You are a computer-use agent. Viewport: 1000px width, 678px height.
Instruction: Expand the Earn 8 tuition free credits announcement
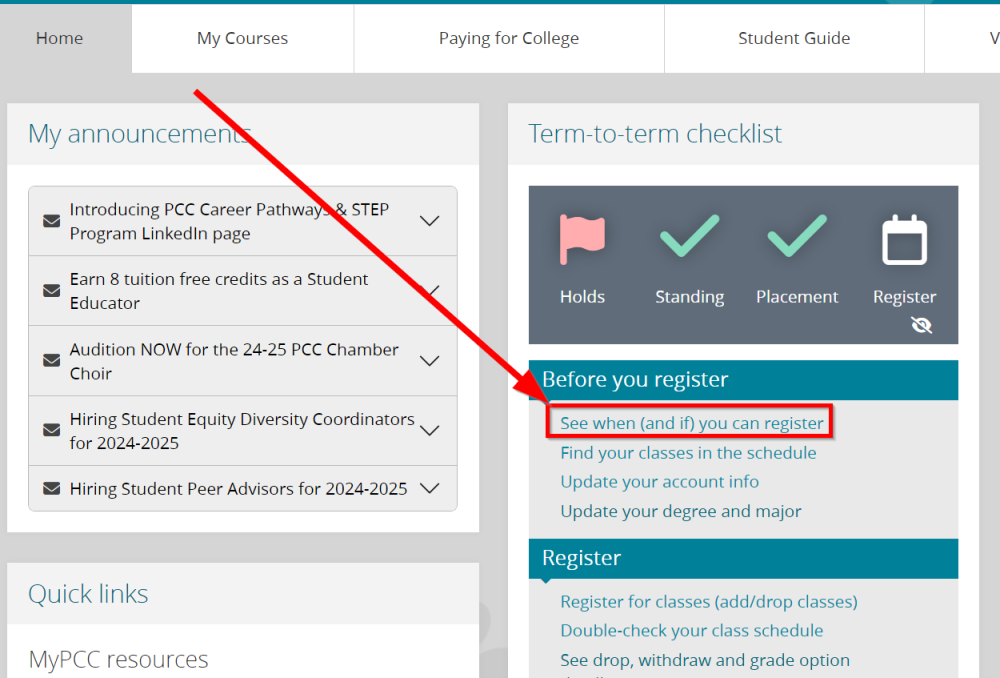pyautogui.click(x=430, y=291)
